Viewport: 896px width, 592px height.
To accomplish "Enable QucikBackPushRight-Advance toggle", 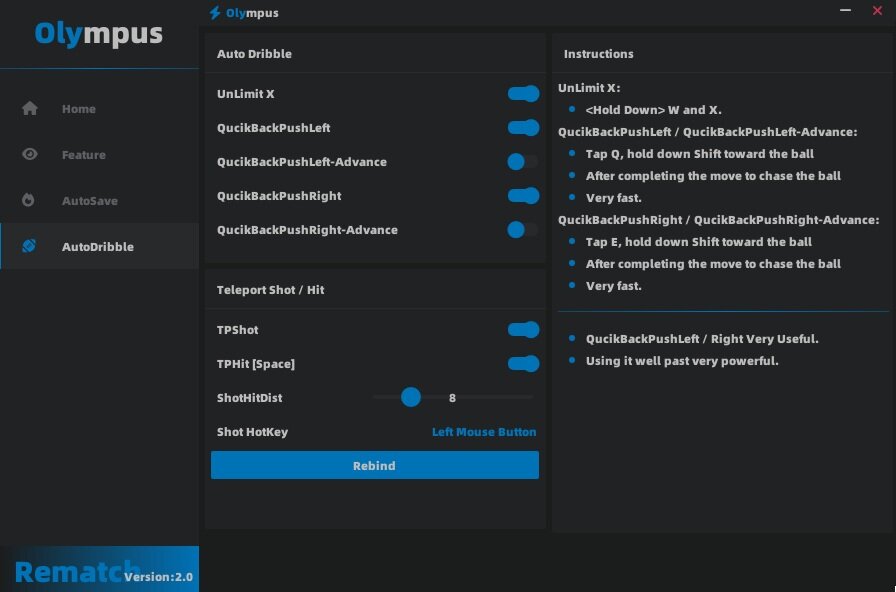I will pos(523,230).
